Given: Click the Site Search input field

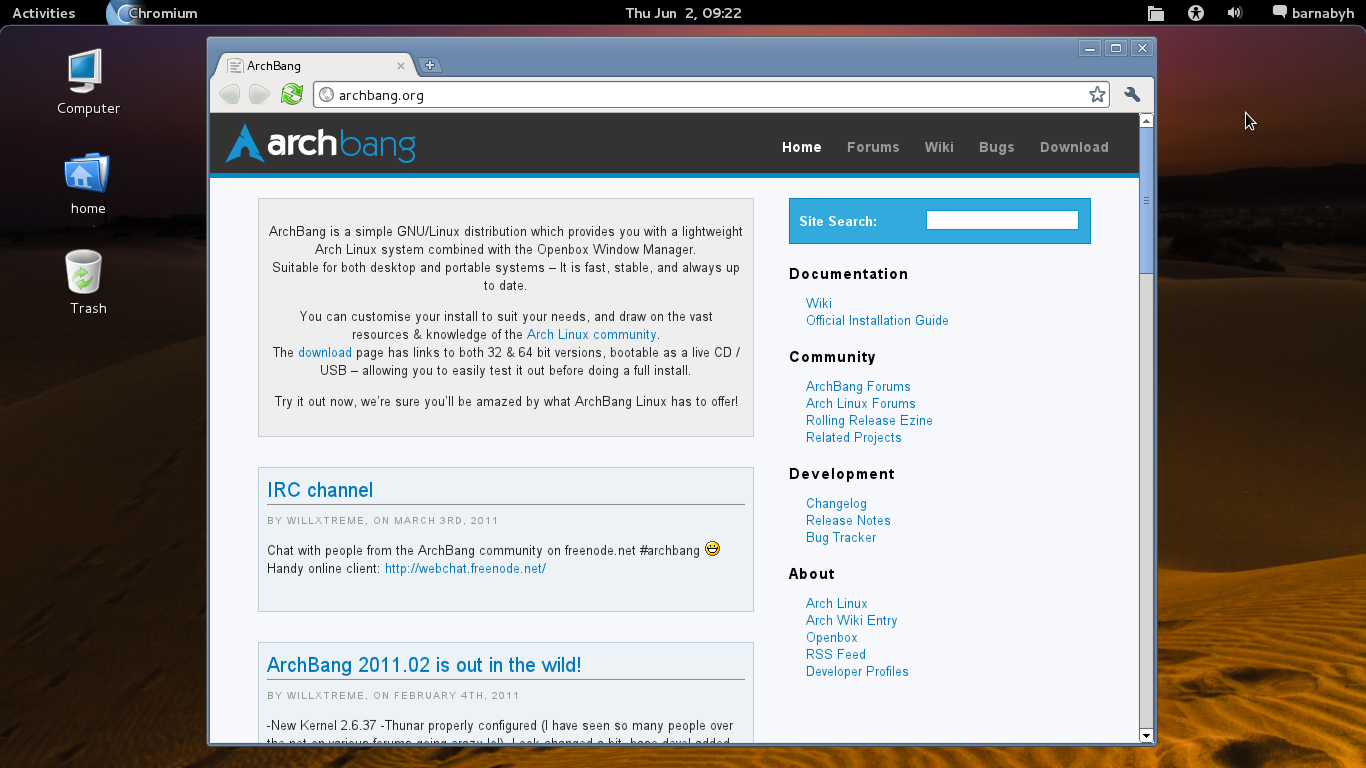Looking at the screenshot, I should coord(1002,220).
